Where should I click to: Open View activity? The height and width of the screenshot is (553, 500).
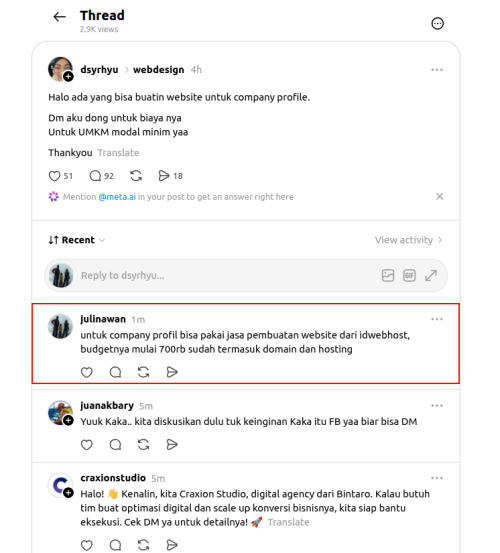(x=408, y=240)
